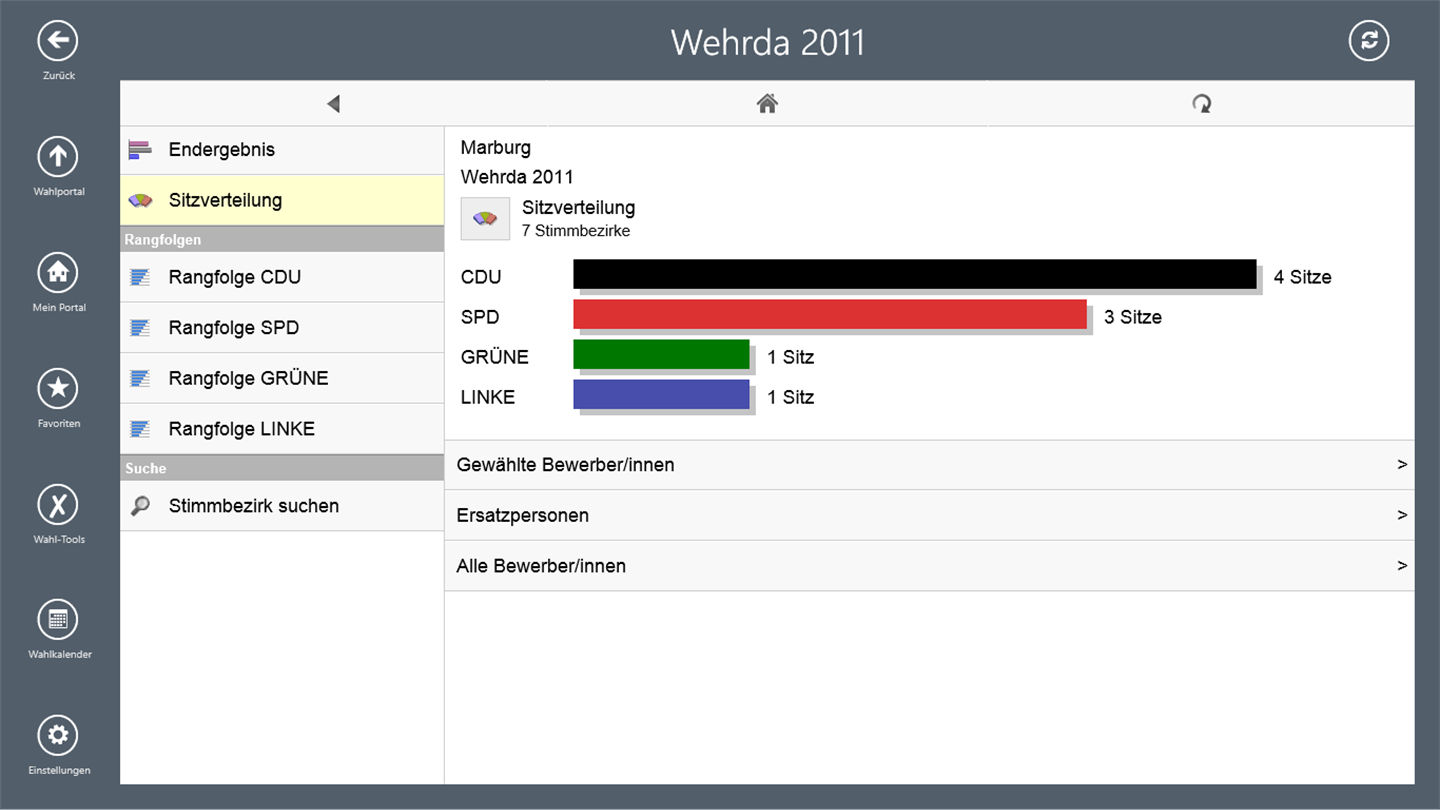Click the sync icon in top-right corner
This screenshot has width=1440, height=810.
1369,41
